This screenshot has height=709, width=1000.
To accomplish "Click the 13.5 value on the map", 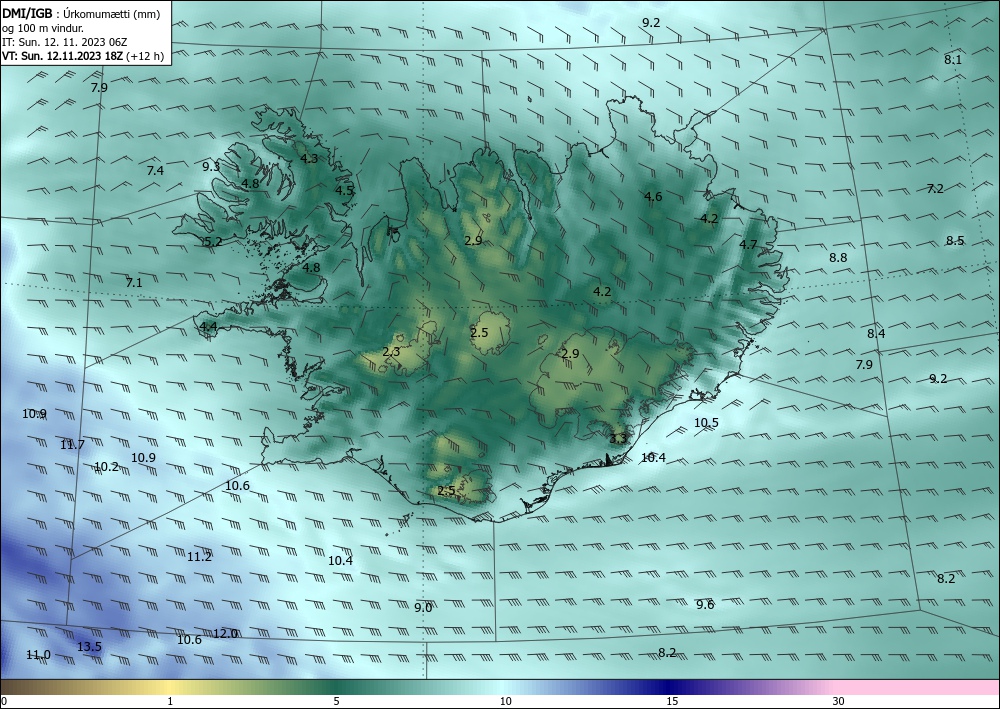I will (x=89, y=647).
